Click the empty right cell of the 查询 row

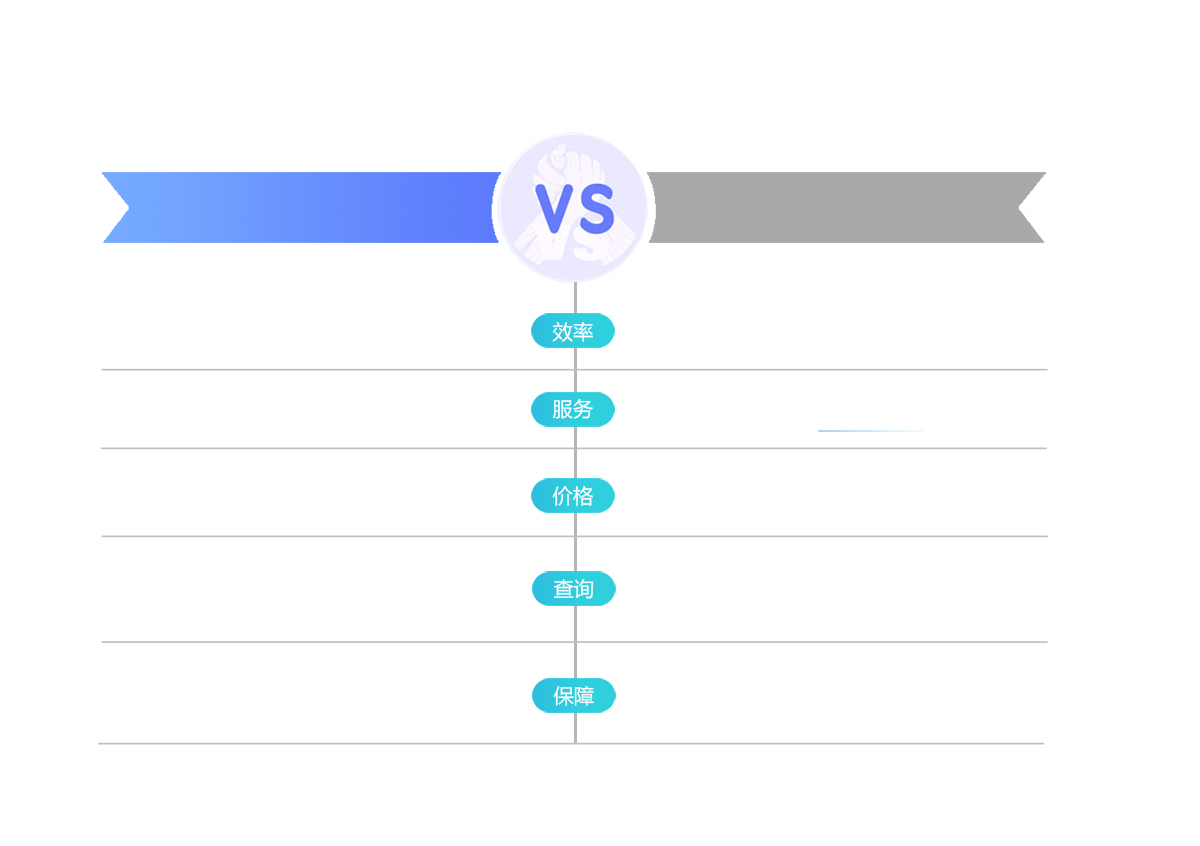(812, 589)
